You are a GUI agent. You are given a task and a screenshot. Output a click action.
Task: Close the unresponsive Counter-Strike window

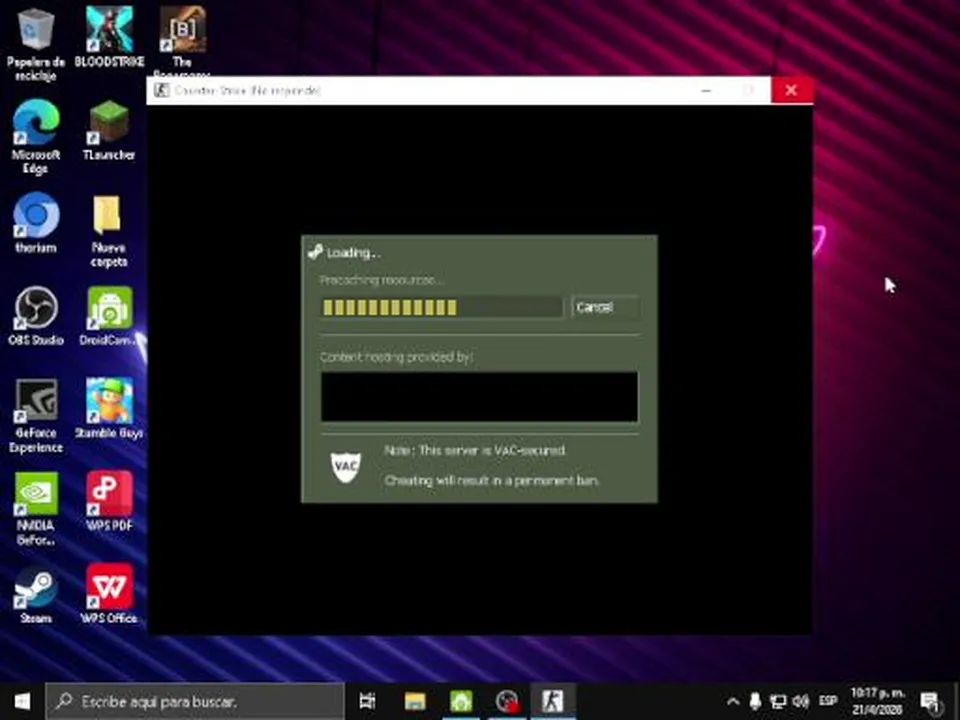coord(792,91)
